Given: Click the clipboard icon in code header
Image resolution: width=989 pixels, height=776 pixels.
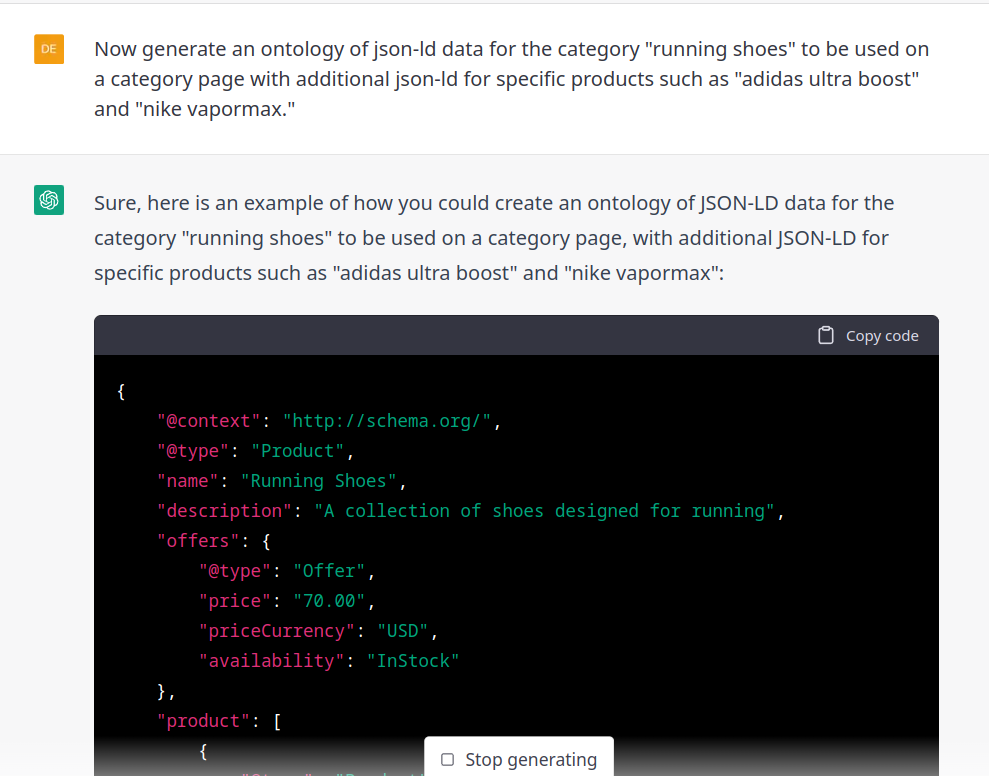Looking at the screenshot, I should click(826, 335).
